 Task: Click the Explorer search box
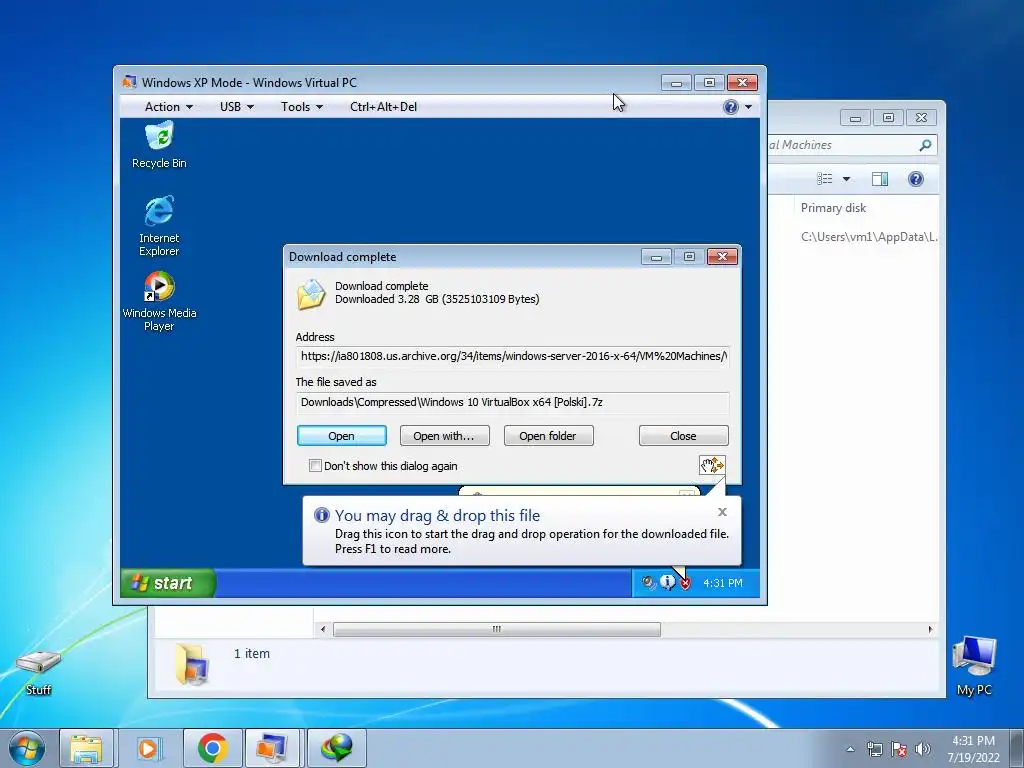click(x=853, y=145)
